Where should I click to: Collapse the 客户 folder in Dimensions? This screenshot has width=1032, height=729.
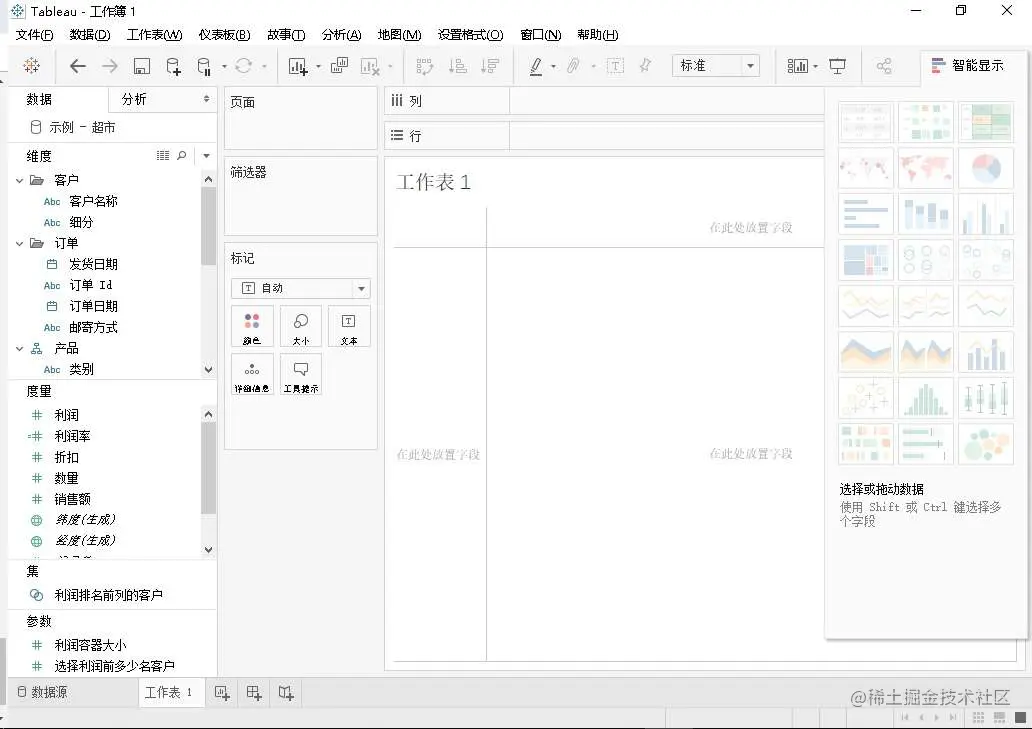[20, 180]
